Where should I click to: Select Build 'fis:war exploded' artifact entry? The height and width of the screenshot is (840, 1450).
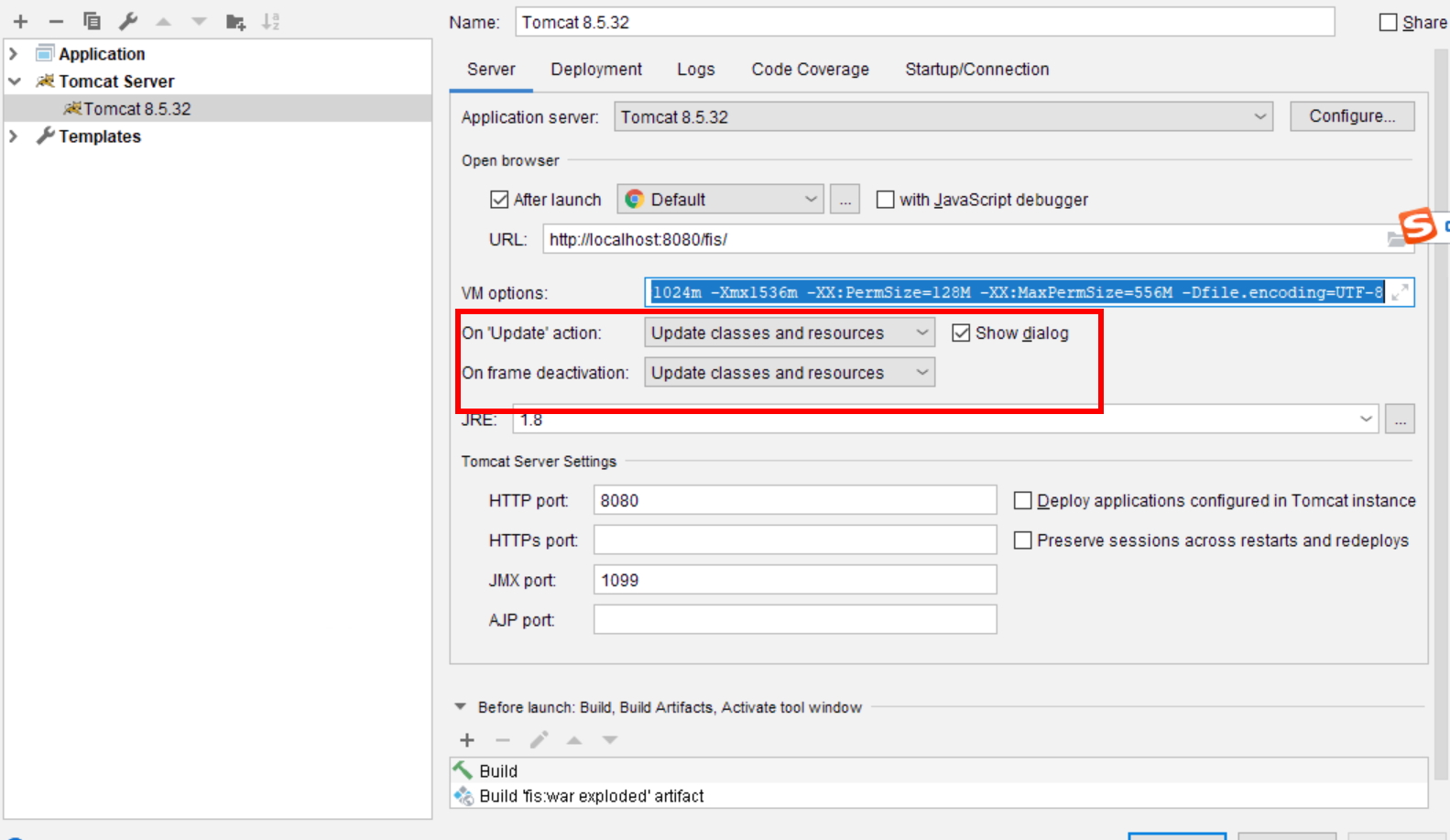(x=939, y=796)
